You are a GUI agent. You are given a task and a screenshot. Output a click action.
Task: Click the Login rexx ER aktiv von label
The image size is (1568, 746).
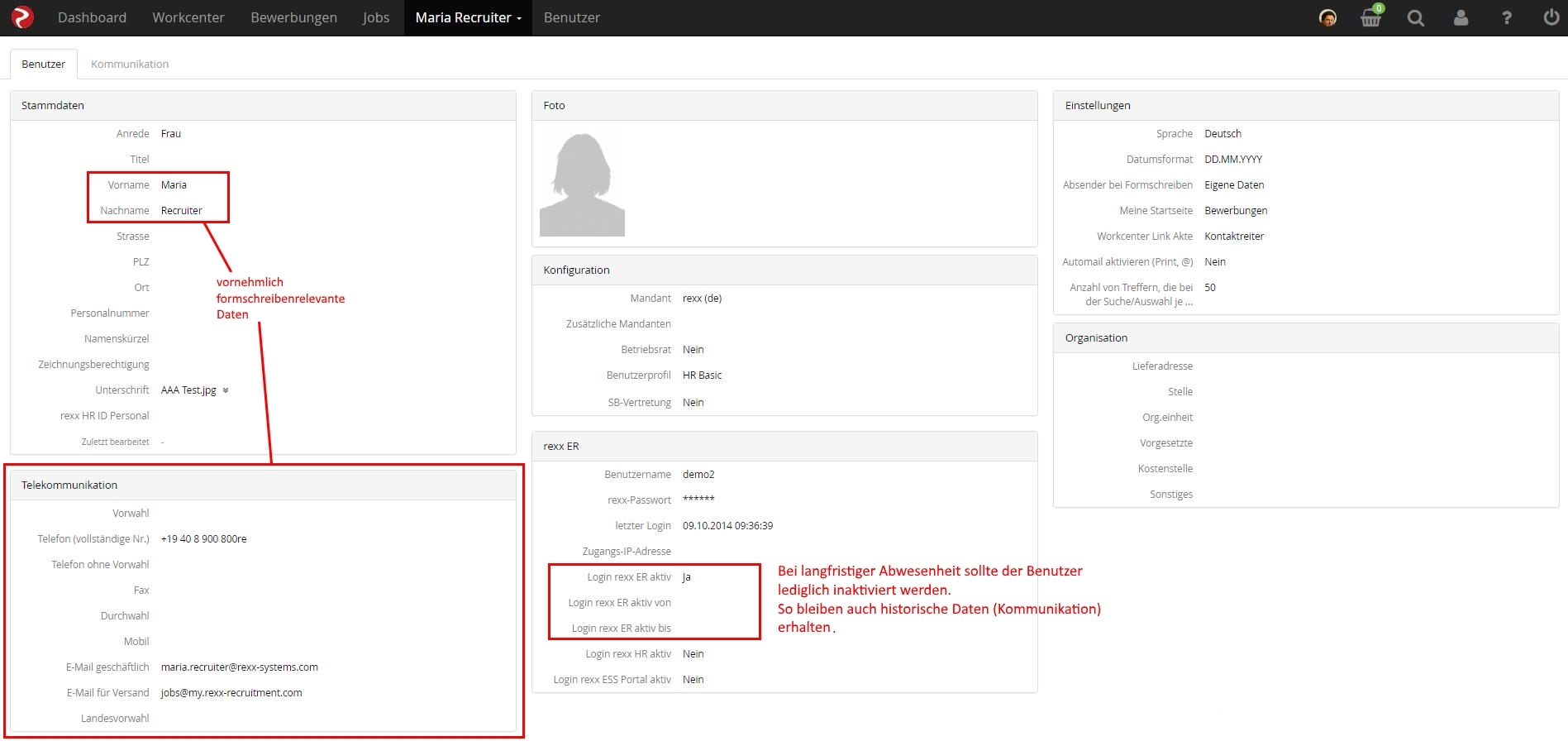pyautogui.click(x=619, y=602)
